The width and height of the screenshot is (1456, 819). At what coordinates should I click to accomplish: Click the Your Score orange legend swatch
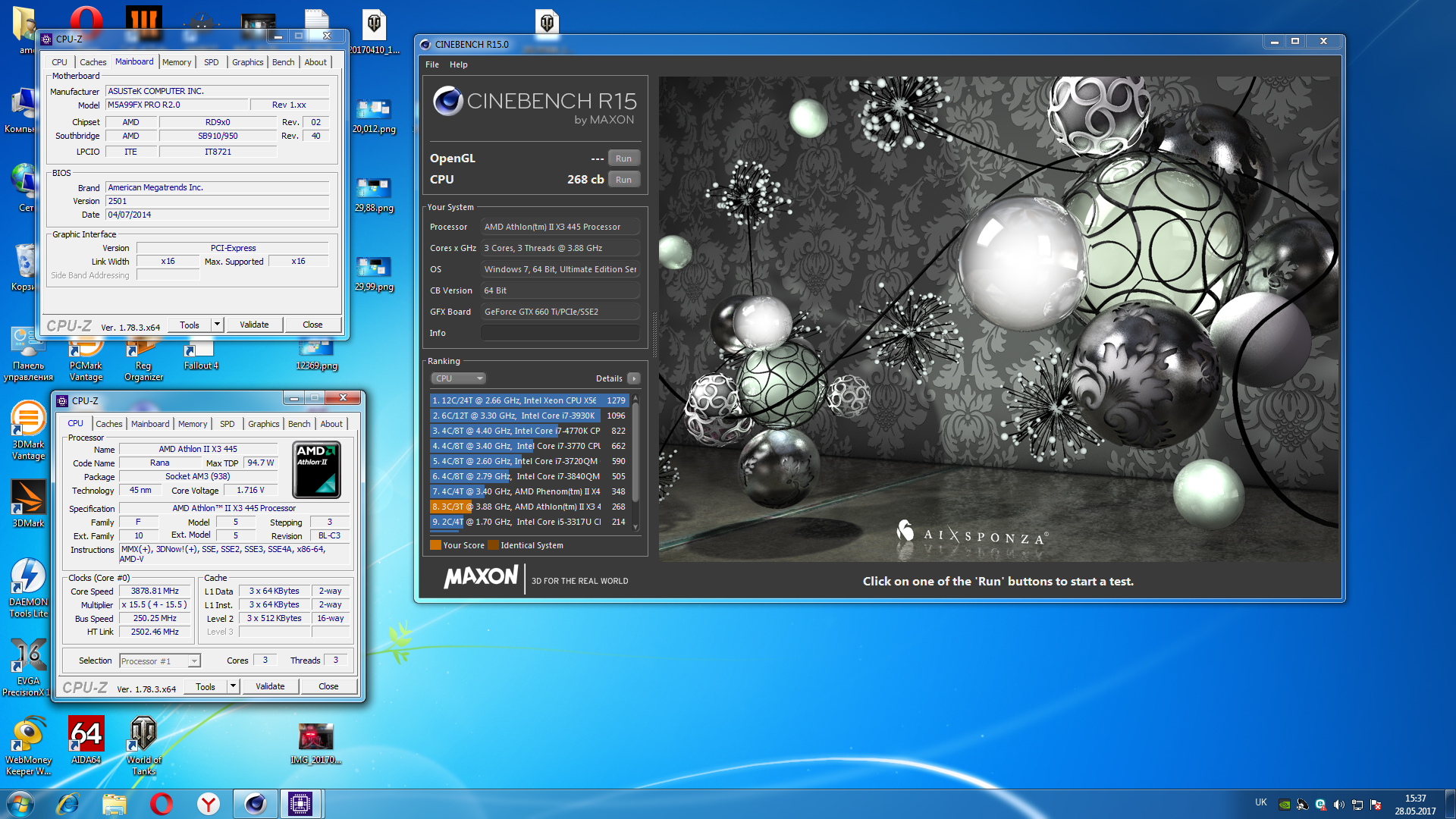(x=435, y=545)
